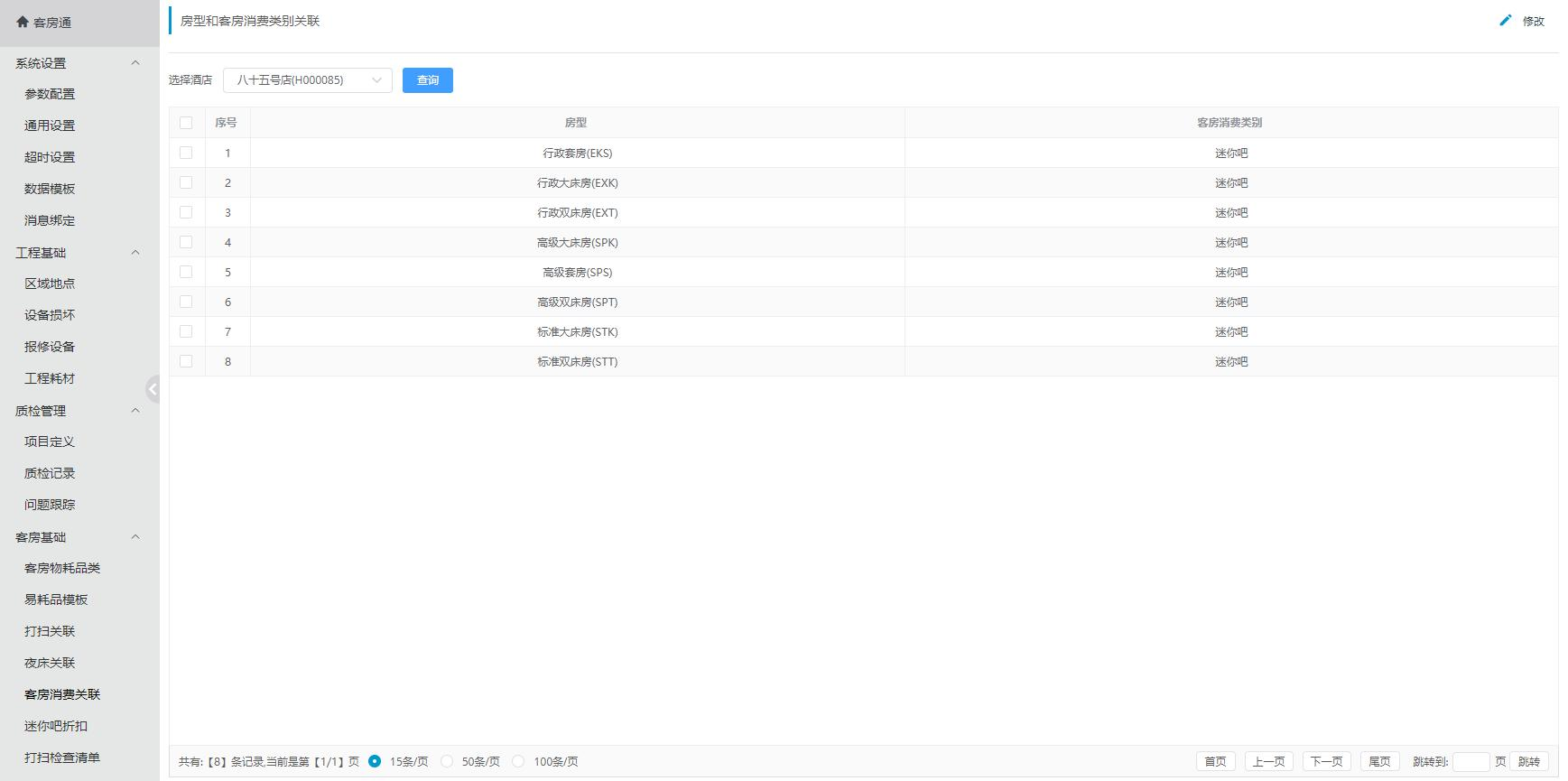
Task: Check the row for 标准双床房(STT)
Action: [x=186, y=361]
